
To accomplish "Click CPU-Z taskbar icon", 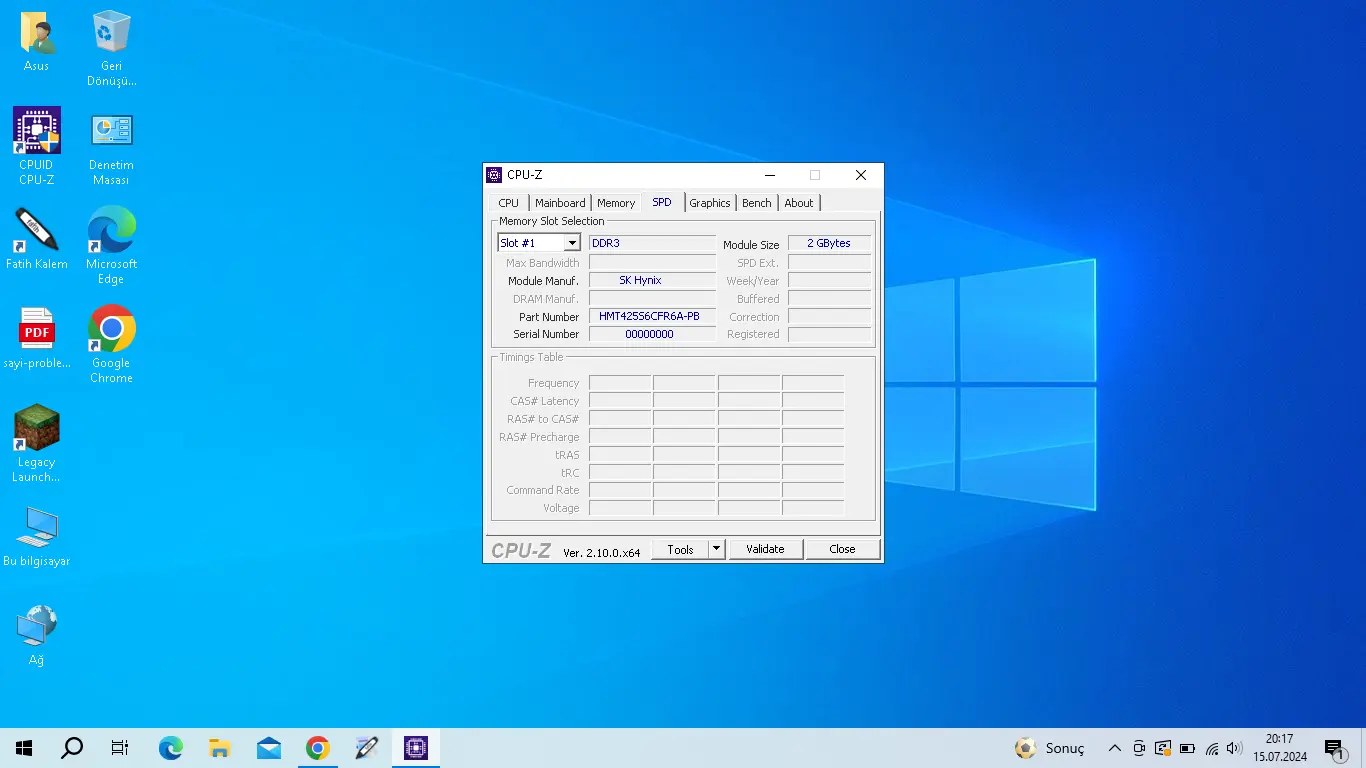I will click(x=416, y=748).
